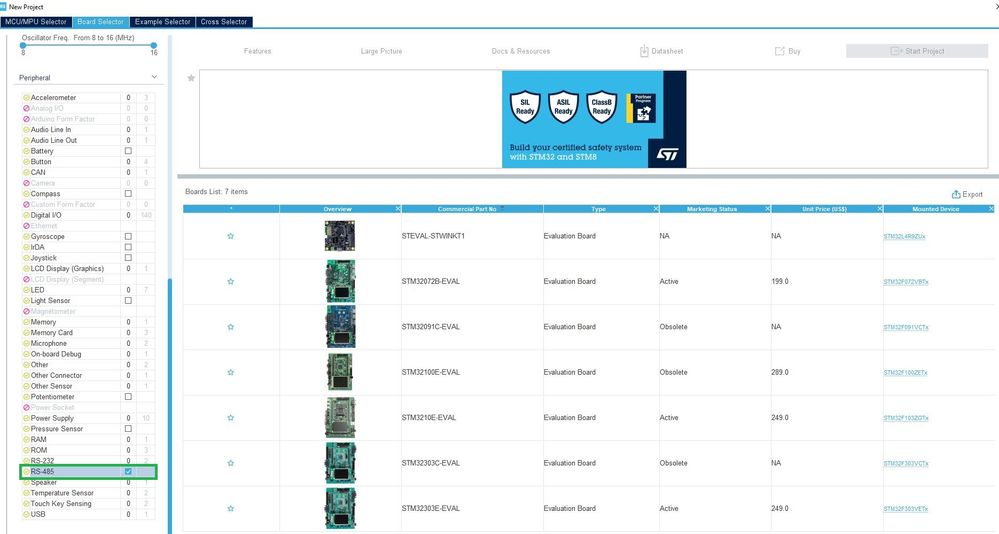Enable the IrDA checkbox
Screen dimensions: 999x534
click(128, 247)
